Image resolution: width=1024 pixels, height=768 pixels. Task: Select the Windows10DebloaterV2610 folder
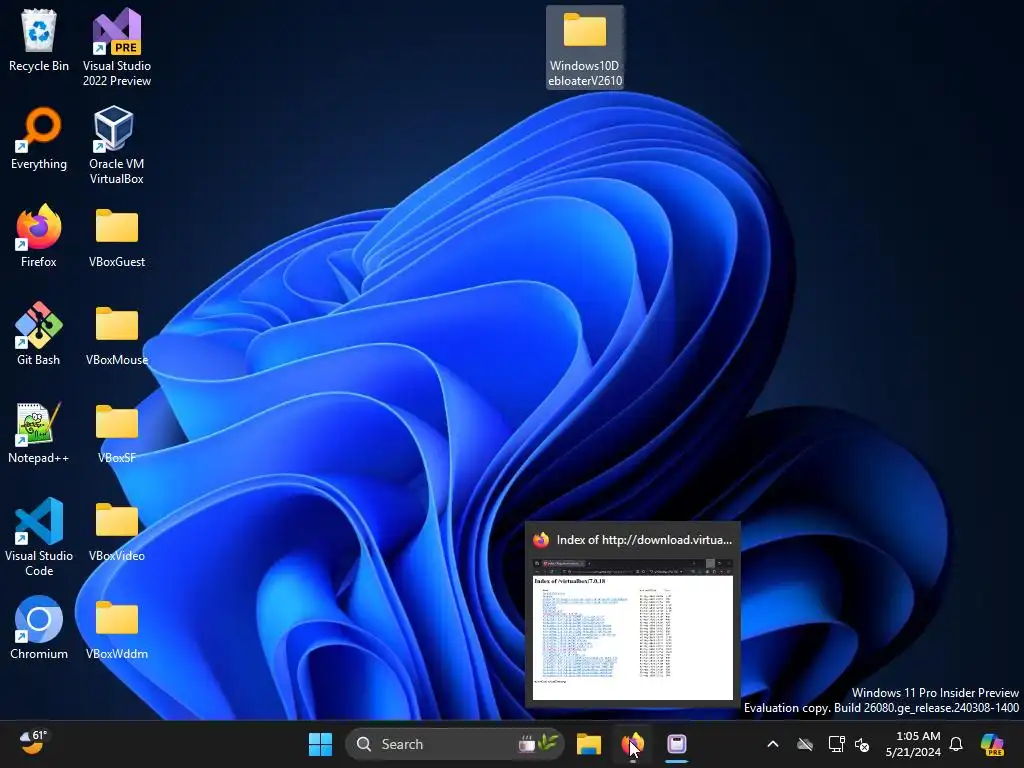click(x=585, y=48)
